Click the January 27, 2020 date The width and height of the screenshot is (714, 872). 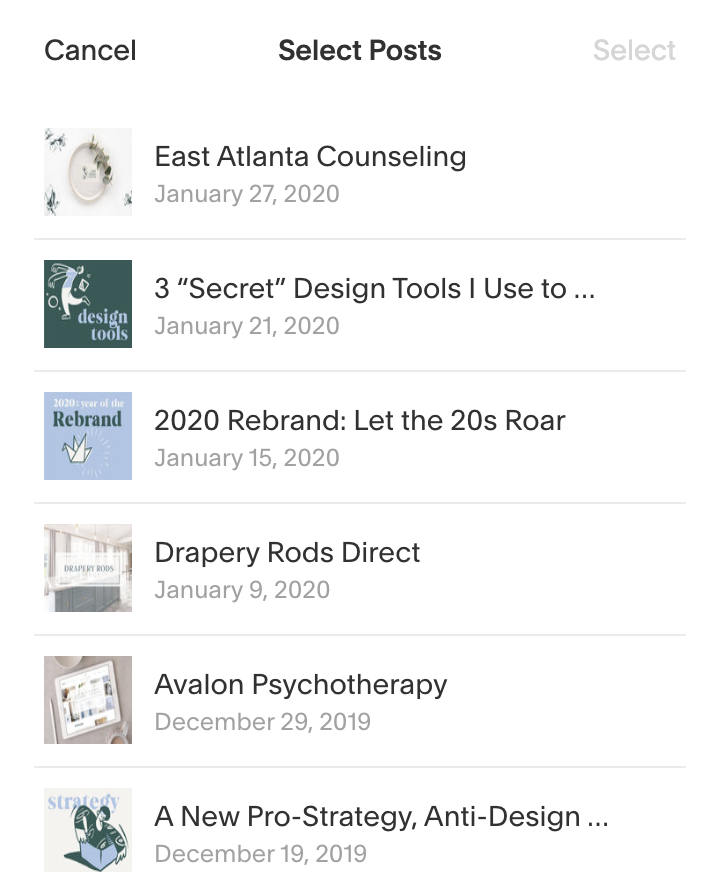[246, 194]
